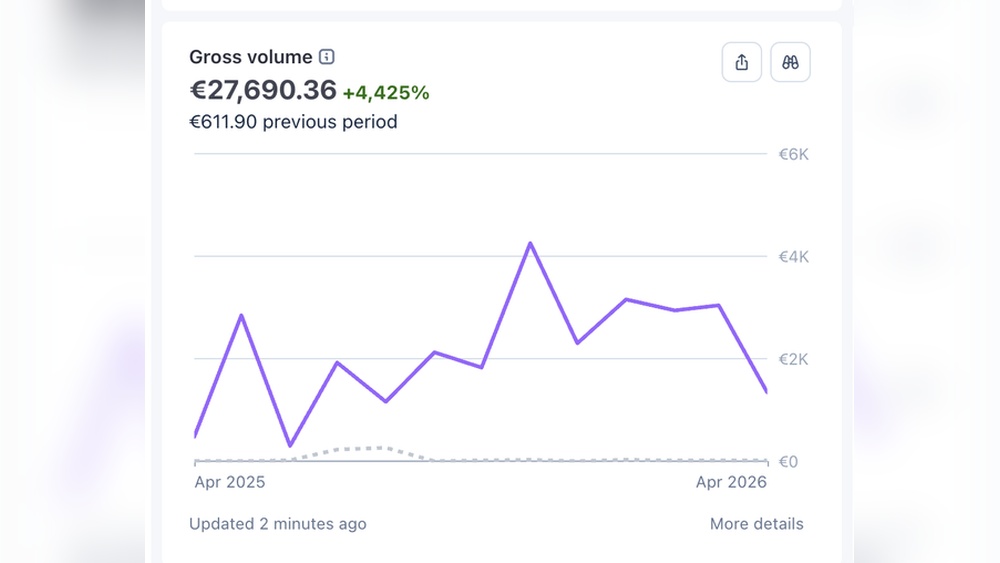
Task: Click the Gross volume heading
Action: [251, 57]
